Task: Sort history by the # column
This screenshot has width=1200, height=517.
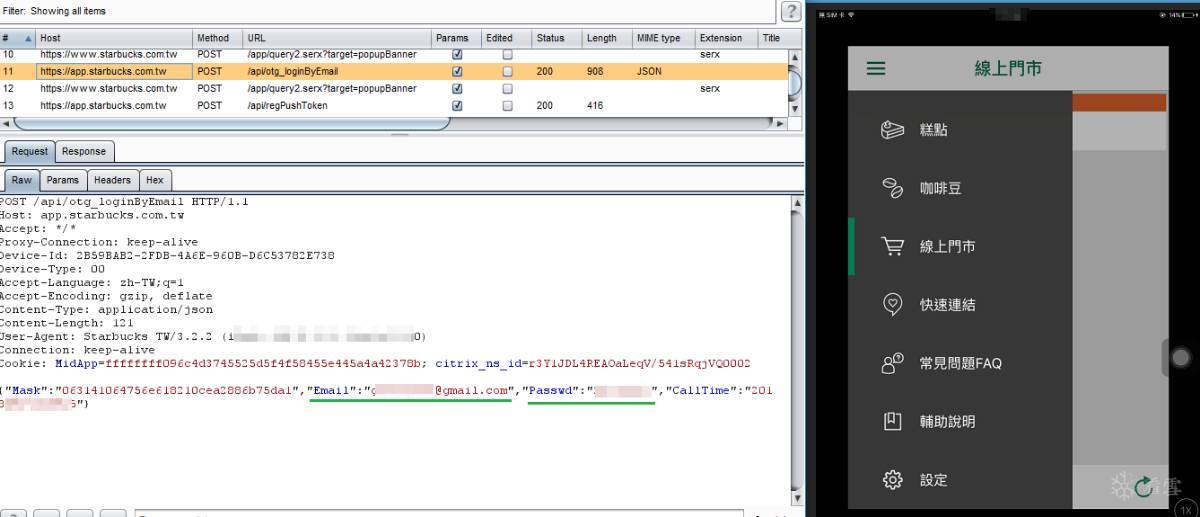Action: (x=17, y=38)
